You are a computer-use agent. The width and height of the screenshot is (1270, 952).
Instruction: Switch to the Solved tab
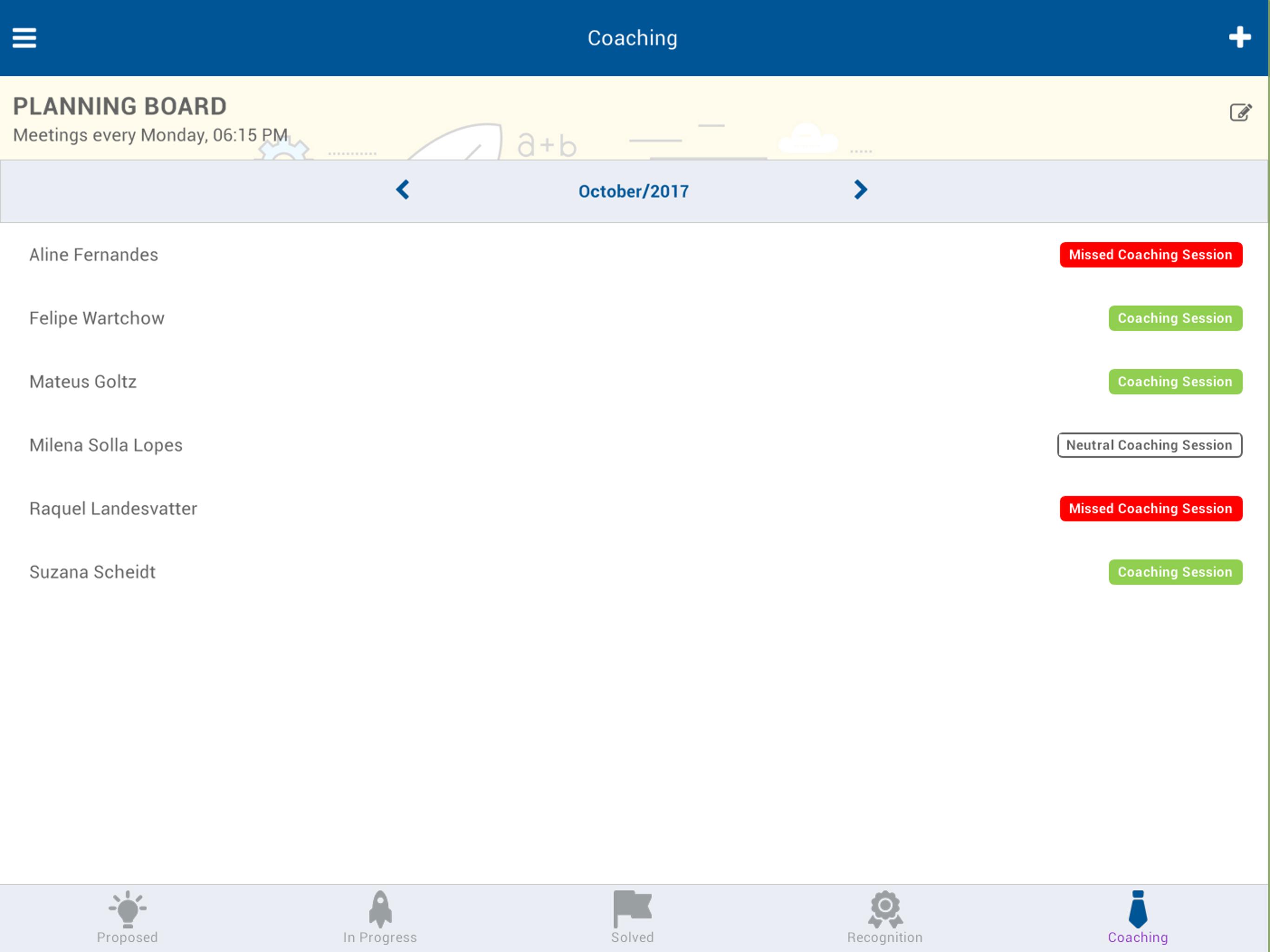(632, 918)
